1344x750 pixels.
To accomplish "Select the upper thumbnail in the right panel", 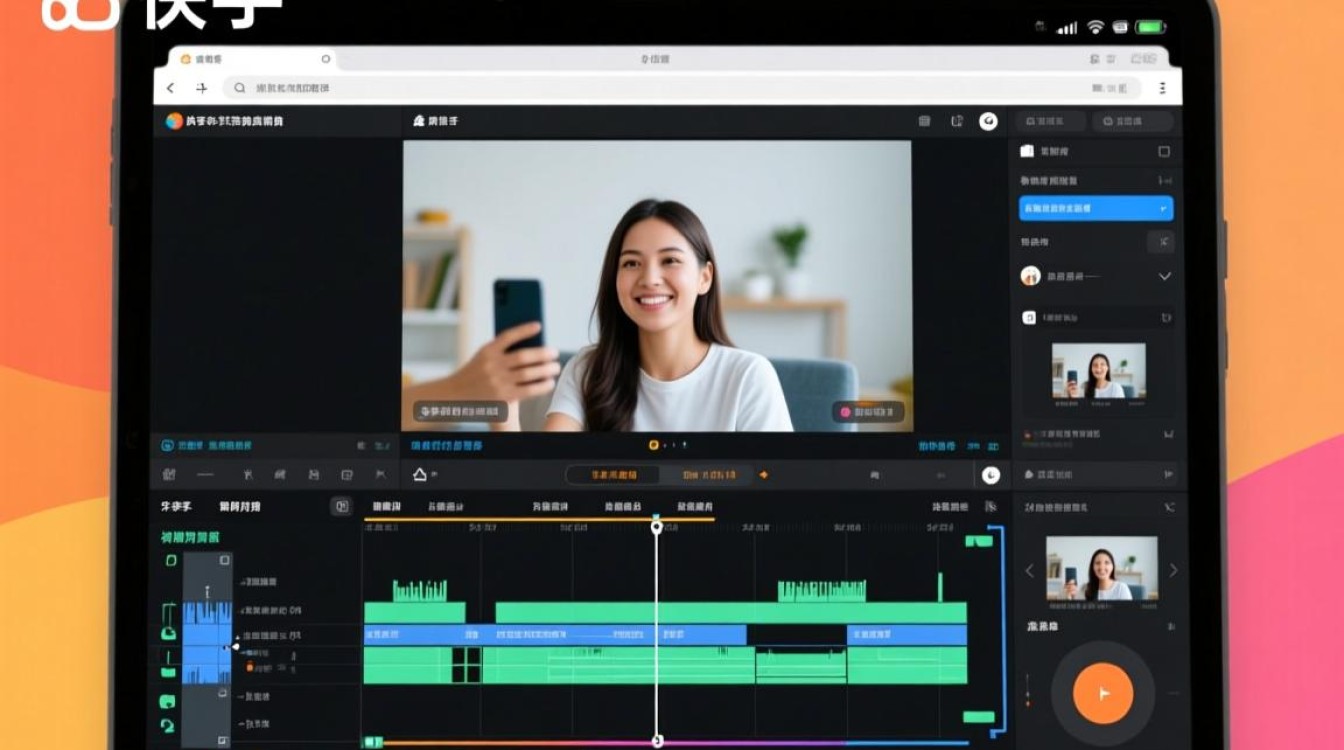I will (x=1098, y=371).
